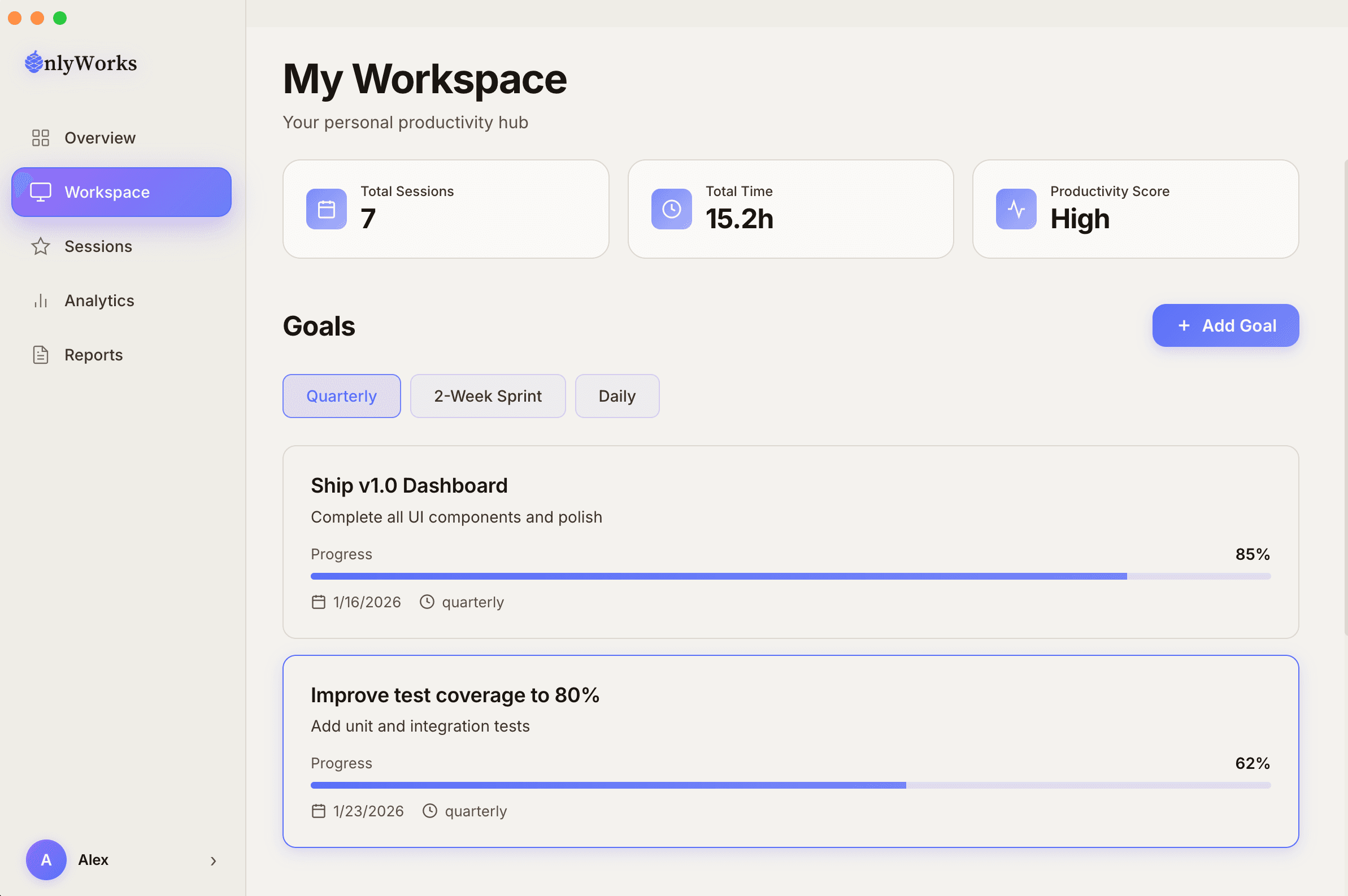Click the Total Sessions calendar icon
Viewport: 1348px width, 896px height.
coord(327,209)
